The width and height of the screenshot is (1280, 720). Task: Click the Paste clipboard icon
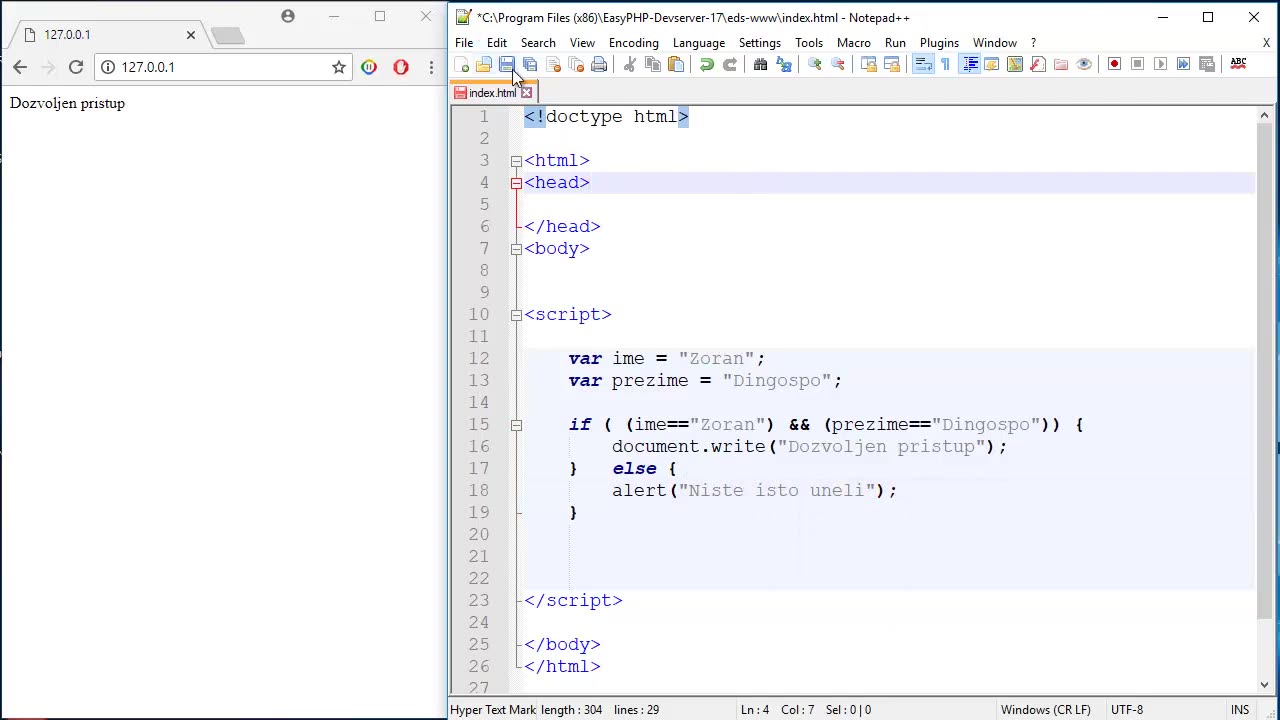(x=676, y=64)
